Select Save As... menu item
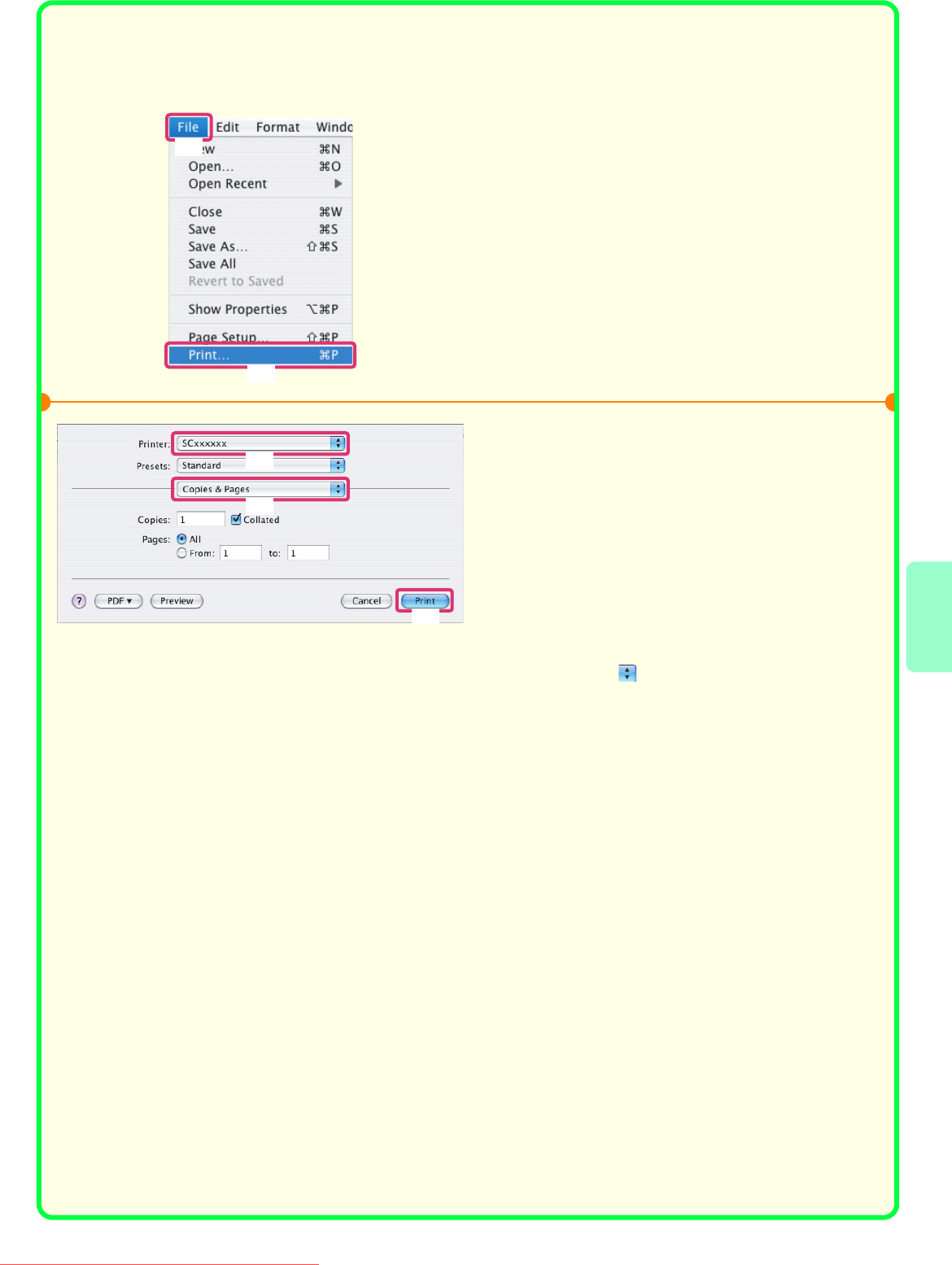This screenshot has width=952, height=1265. tap(218, 246)
